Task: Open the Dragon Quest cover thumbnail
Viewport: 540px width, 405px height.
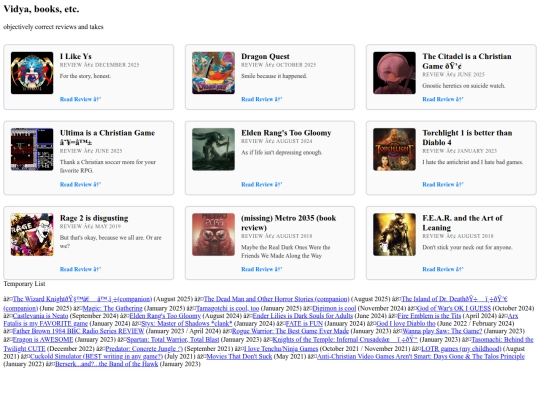Action: [213, 73]
